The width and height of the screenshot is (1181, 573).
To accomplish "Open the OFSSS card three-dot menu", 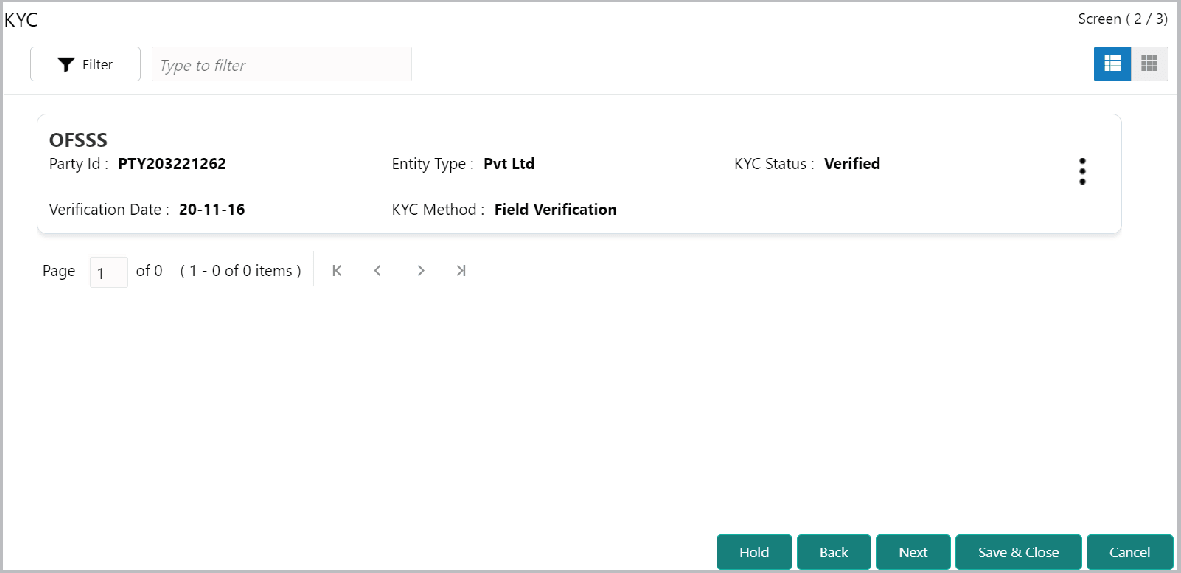I will [x=1082, y=172].
